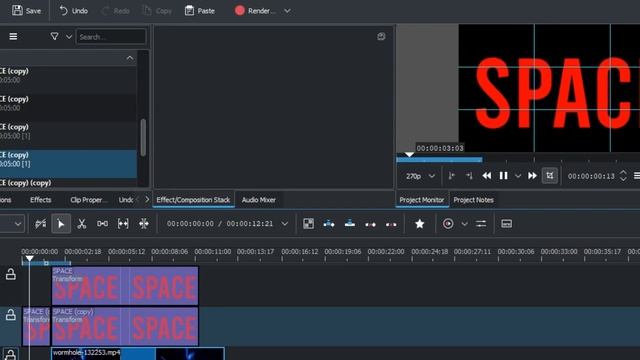
Task: Open the Project Notes tab
Action: click(473, 200)
